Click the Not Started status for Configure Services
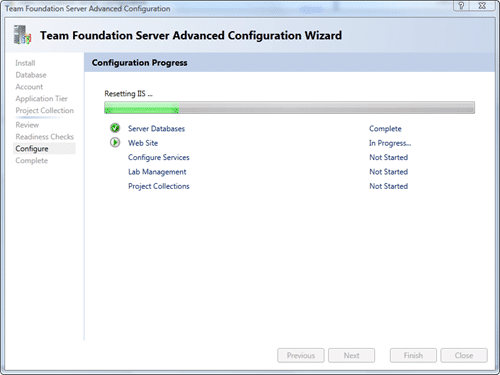This screenshot has width=500, height=375. pyautogui.click(x=388, y=157)
